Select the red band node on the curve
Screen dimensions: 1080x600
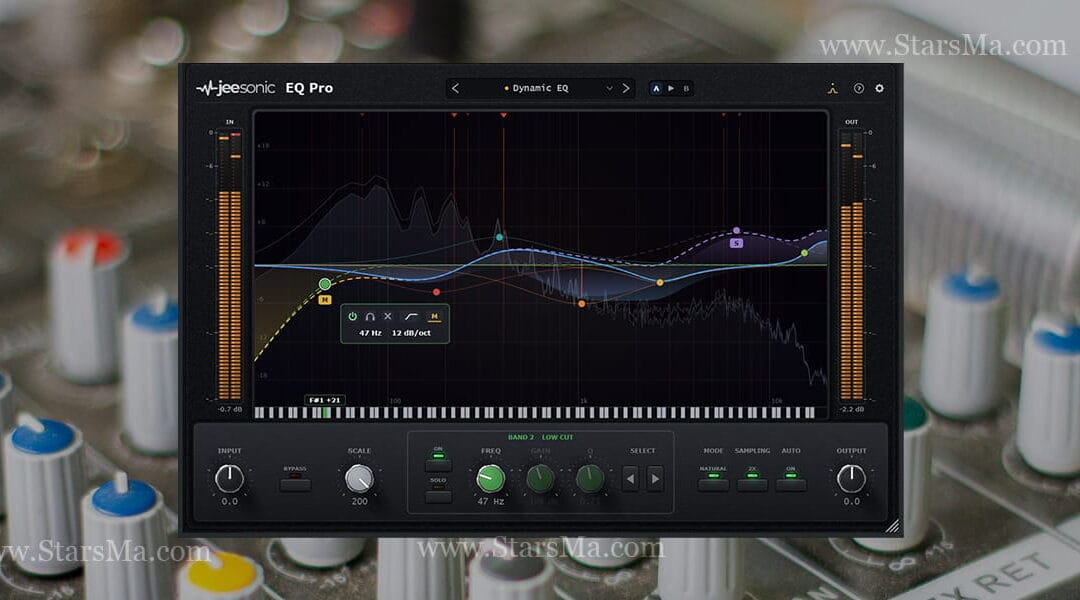[x=436, y=292]
